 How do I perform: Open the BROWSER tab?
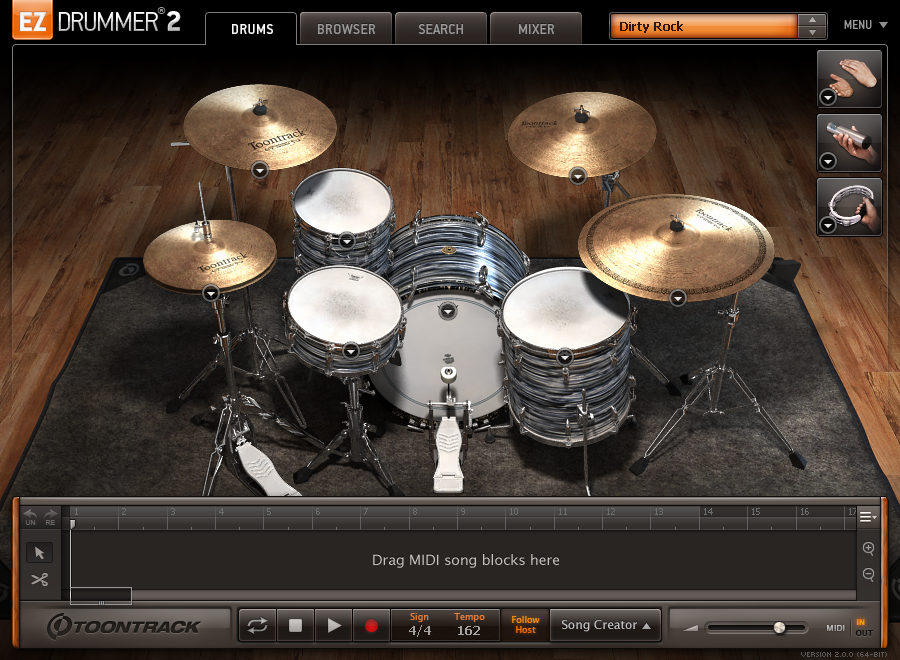click(x=346, y=29)
